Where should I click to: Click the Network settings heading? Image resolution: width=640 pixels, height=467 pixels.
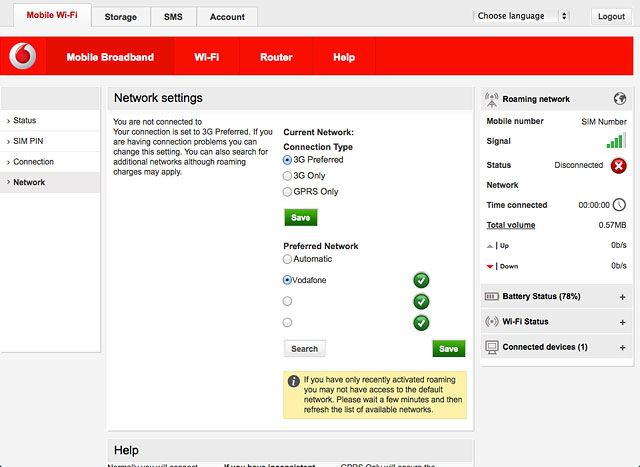158,98
